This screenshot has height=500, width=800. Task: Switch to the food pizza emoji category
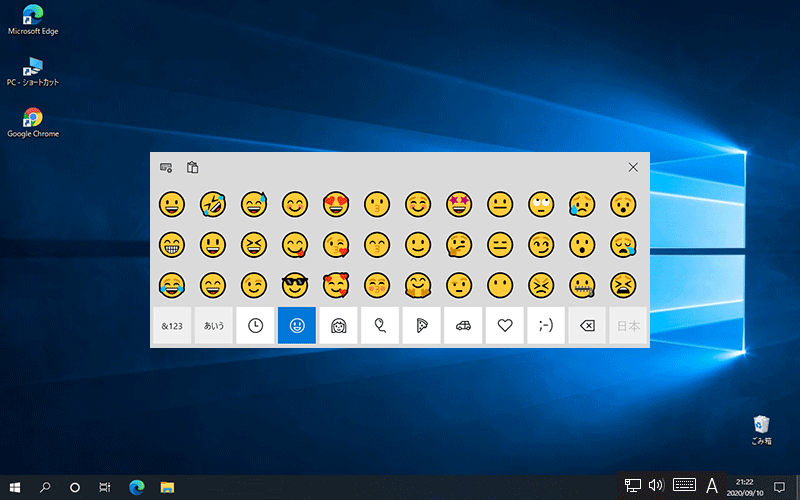point(421,326)
